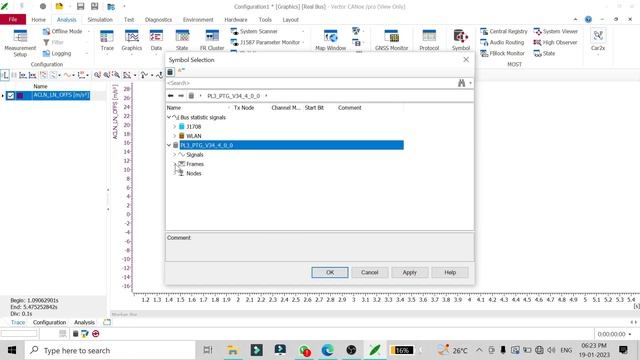Expand the WLAN tree node
The image size is (640, 360).
coord(175,136)
